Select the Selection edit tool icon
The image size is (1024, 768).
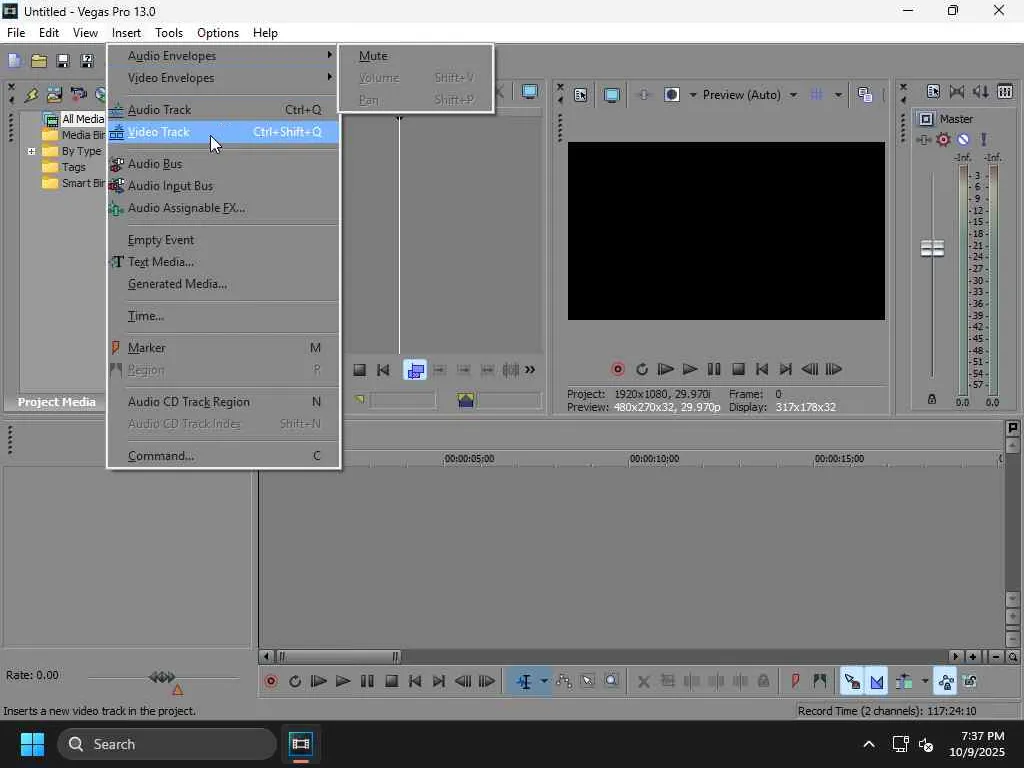[588, 681]
